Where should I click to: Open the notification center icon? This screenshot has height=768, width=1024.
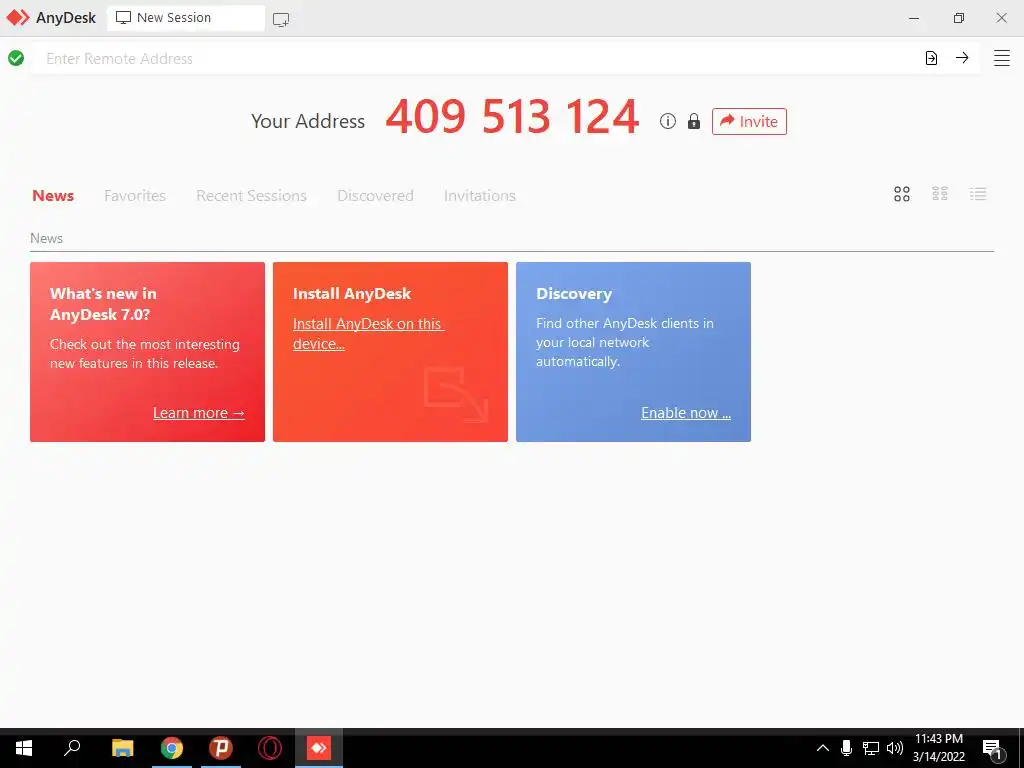tap(994, 750)
